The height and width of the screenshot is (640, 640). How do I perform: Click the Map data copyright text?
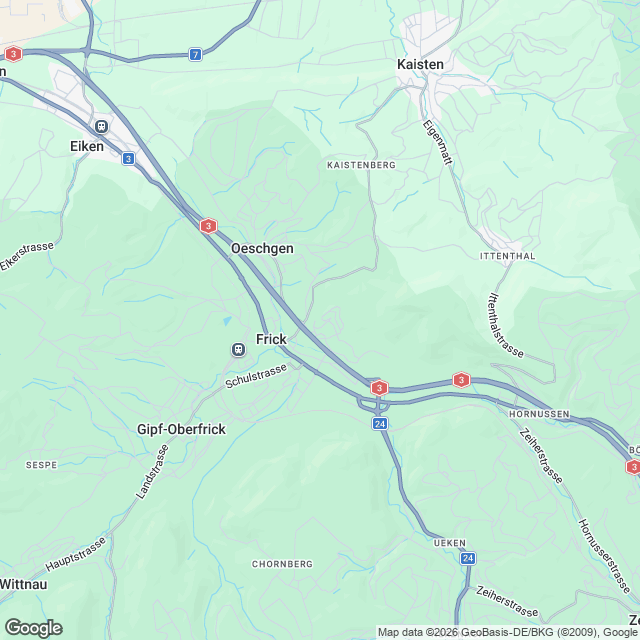508,633
